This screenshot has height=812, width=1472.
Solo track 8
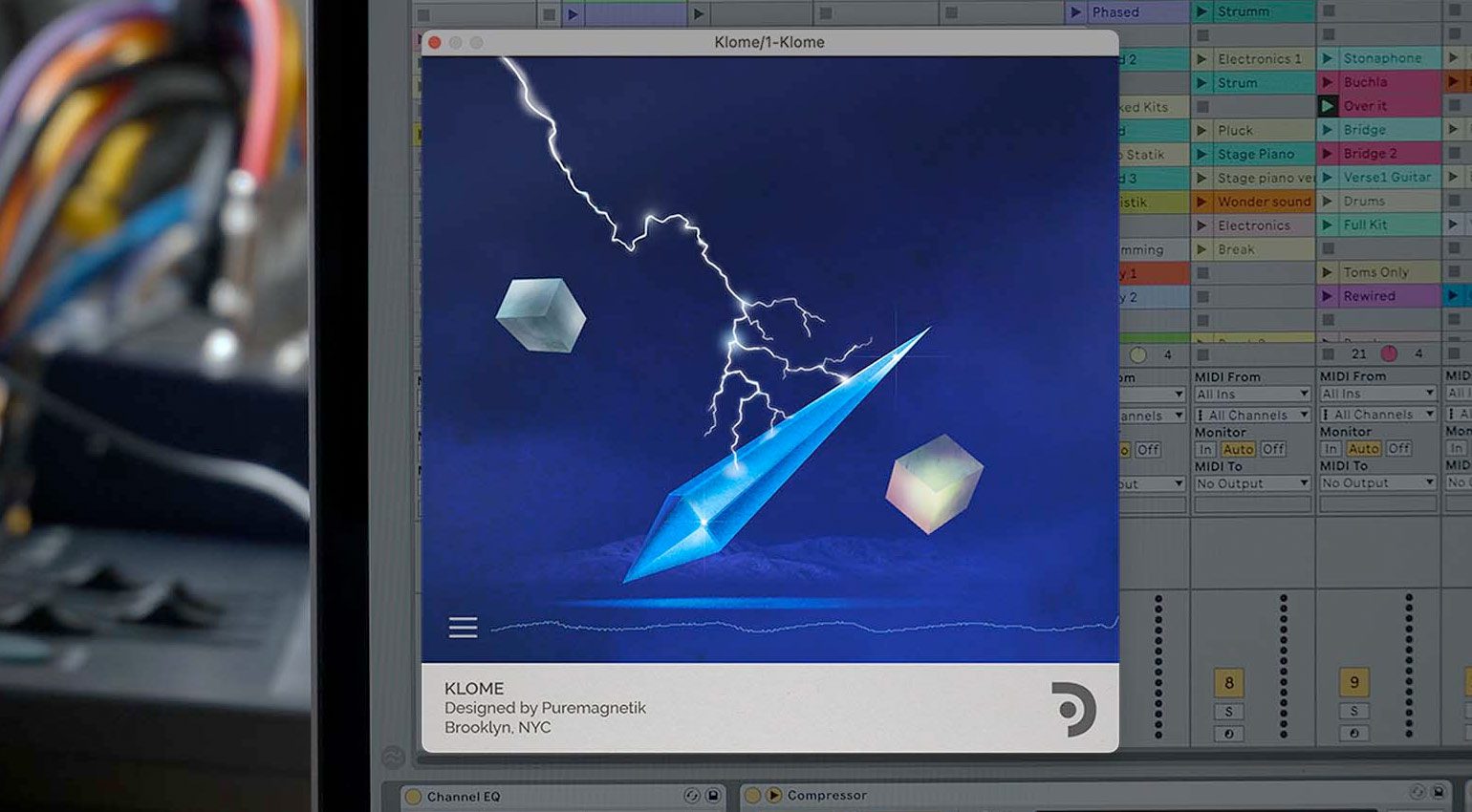1228,712
